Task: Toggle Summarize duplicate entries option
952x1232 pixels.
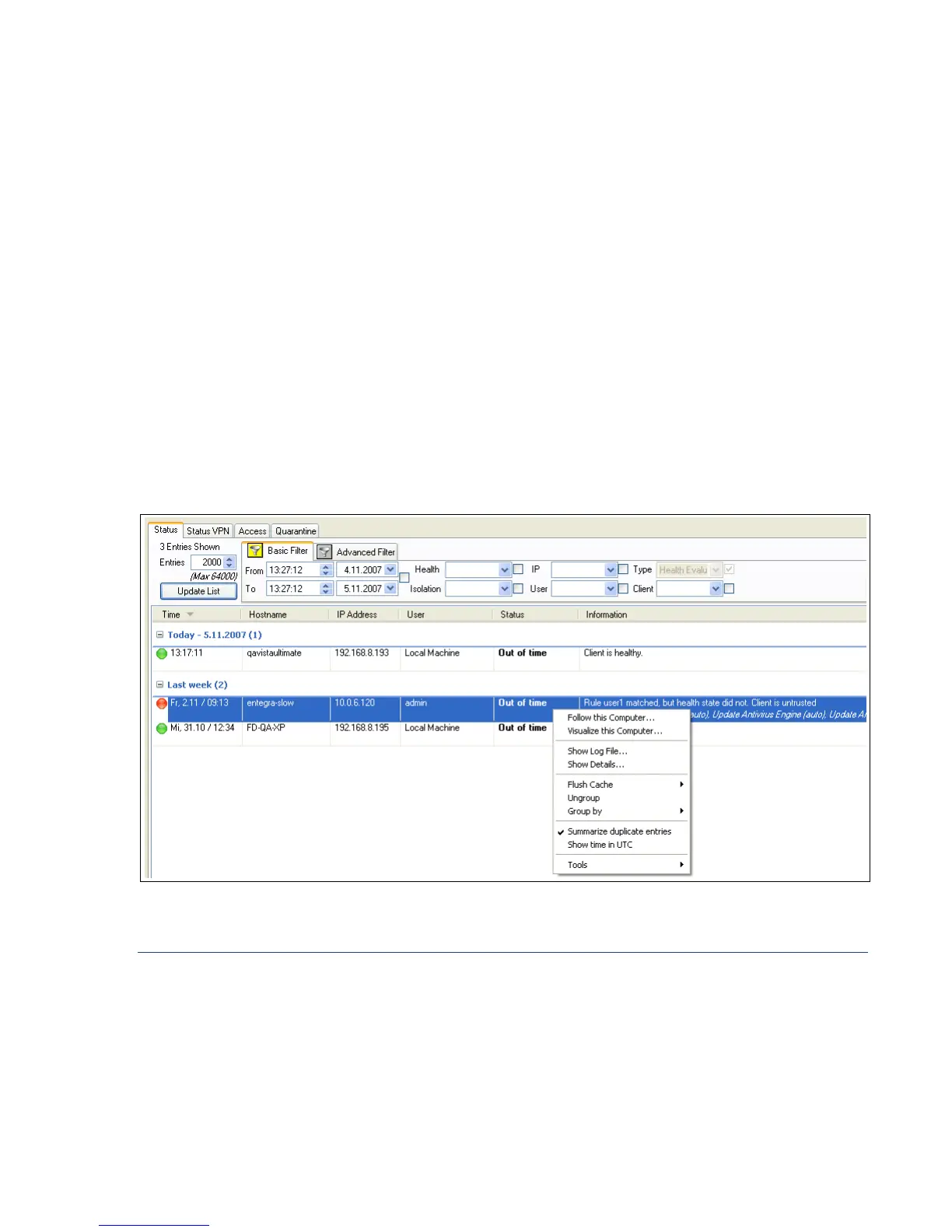Action: [619, 831]
